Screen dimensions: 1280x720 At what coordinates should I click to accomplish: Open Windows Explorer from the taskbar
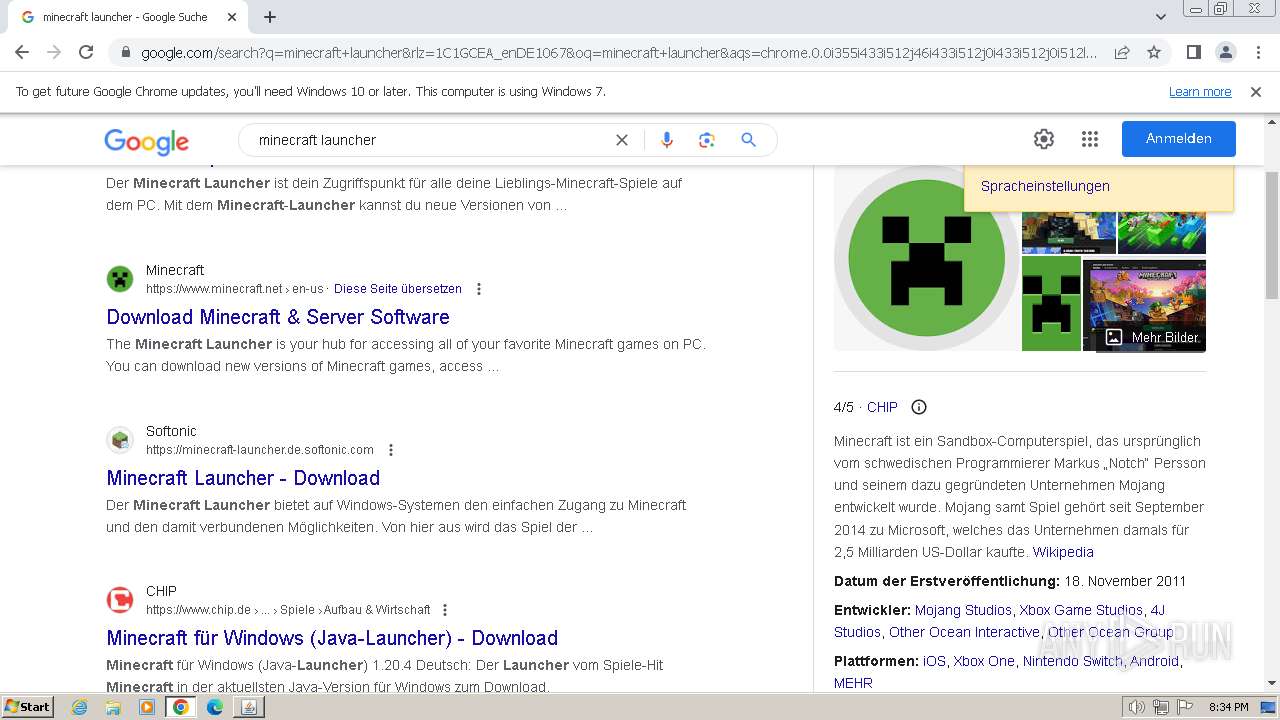(113, 707)
